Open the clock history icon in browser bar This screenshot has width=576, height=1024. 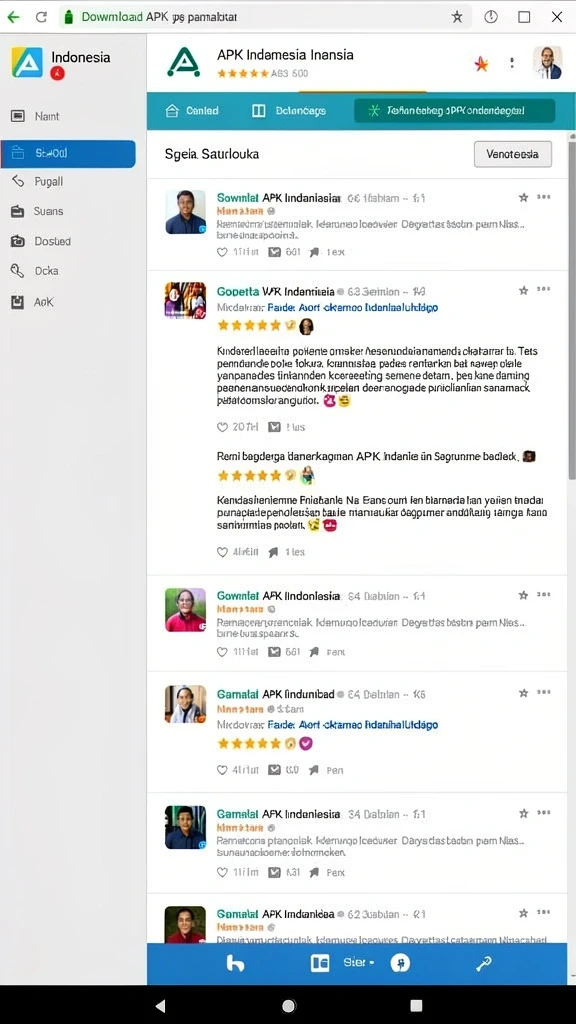click(x=491, y=17)
